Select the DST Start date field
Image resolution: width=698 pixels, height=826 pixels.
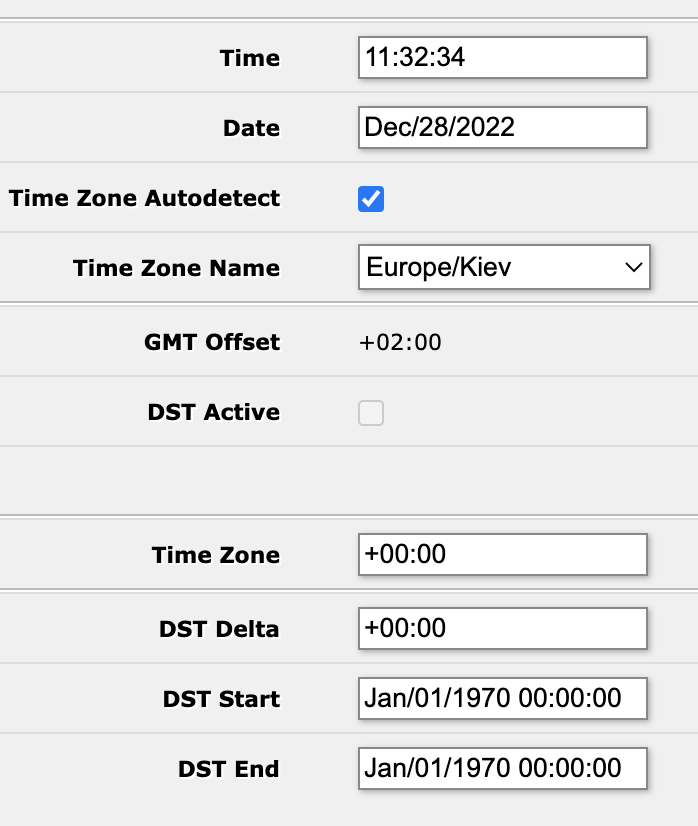(502, 698)
